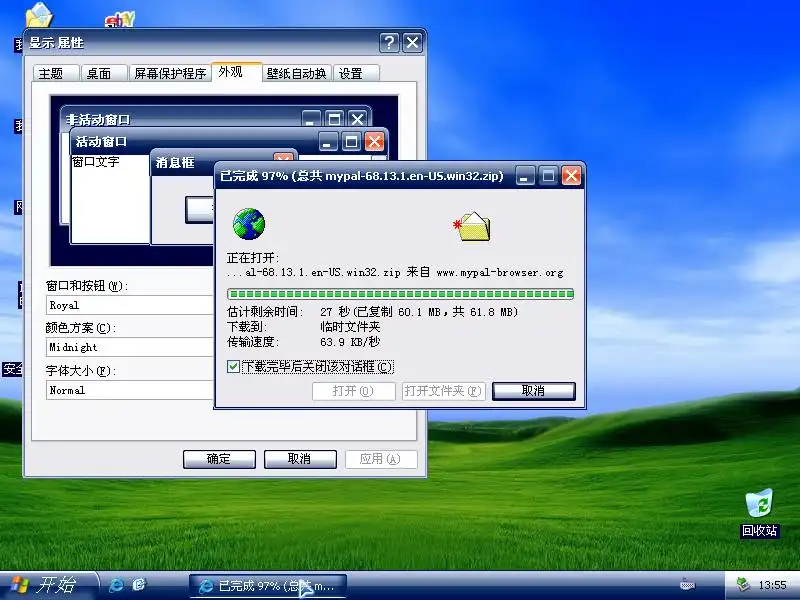Select the 外观 tab

[236, 72]
